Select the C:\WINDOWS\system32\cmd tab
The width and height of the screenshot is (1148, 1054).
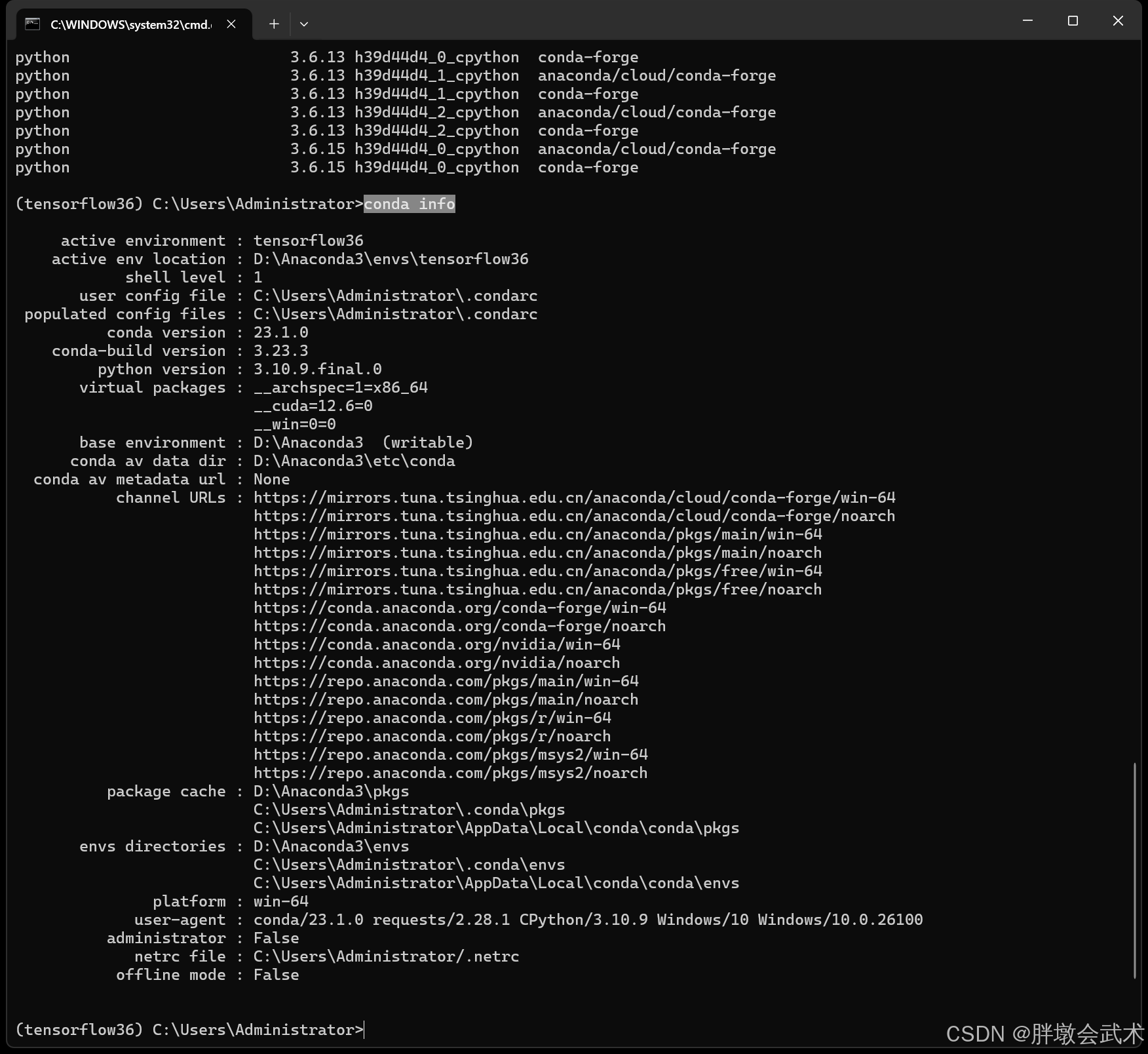(134, 24)
